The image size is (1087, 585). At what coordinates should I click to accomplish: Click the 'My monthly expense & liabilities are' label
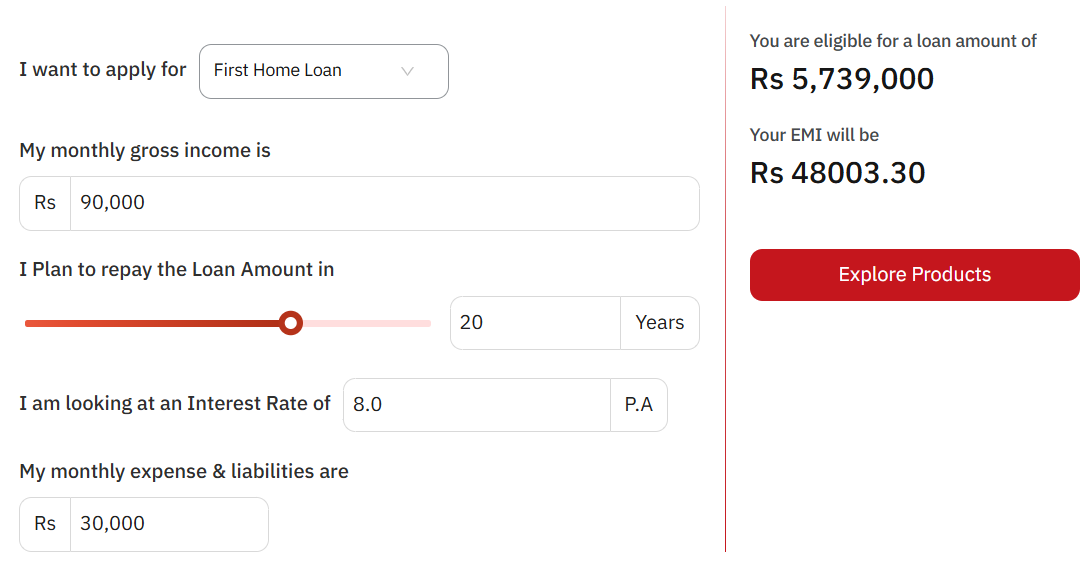click(184, 471)
